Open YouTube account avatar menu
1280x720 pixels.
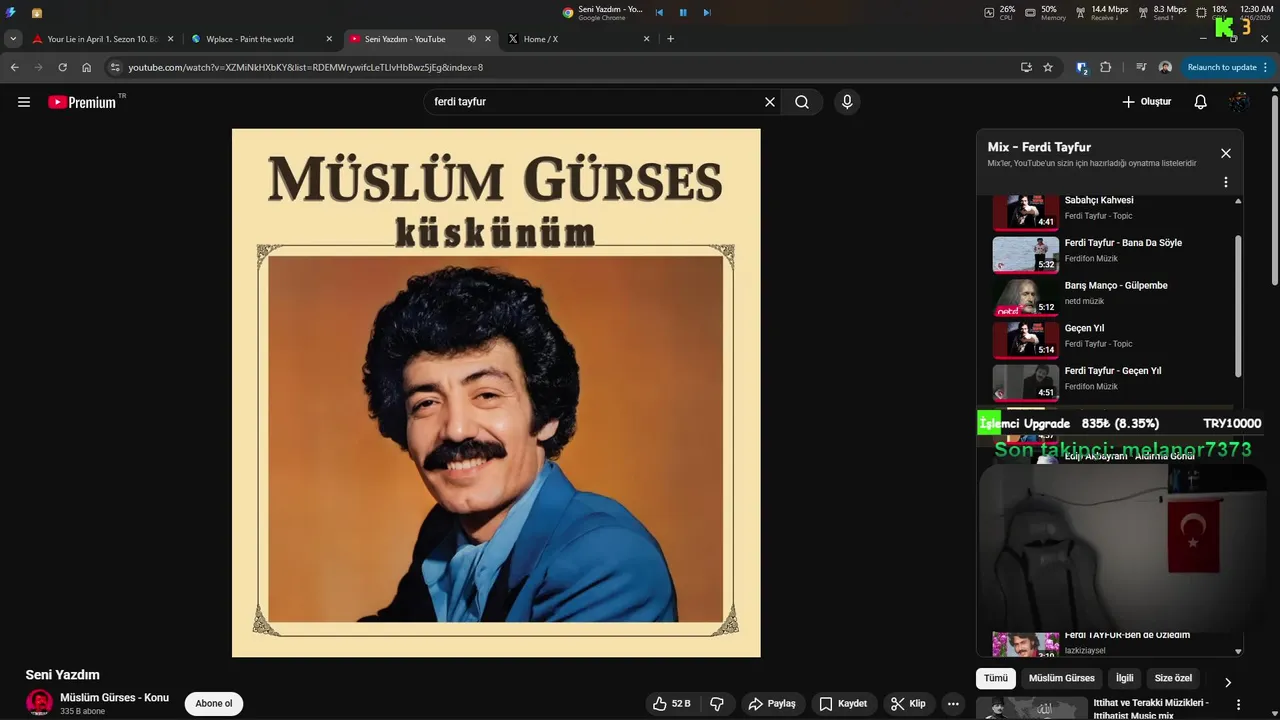click(1239, 102)
